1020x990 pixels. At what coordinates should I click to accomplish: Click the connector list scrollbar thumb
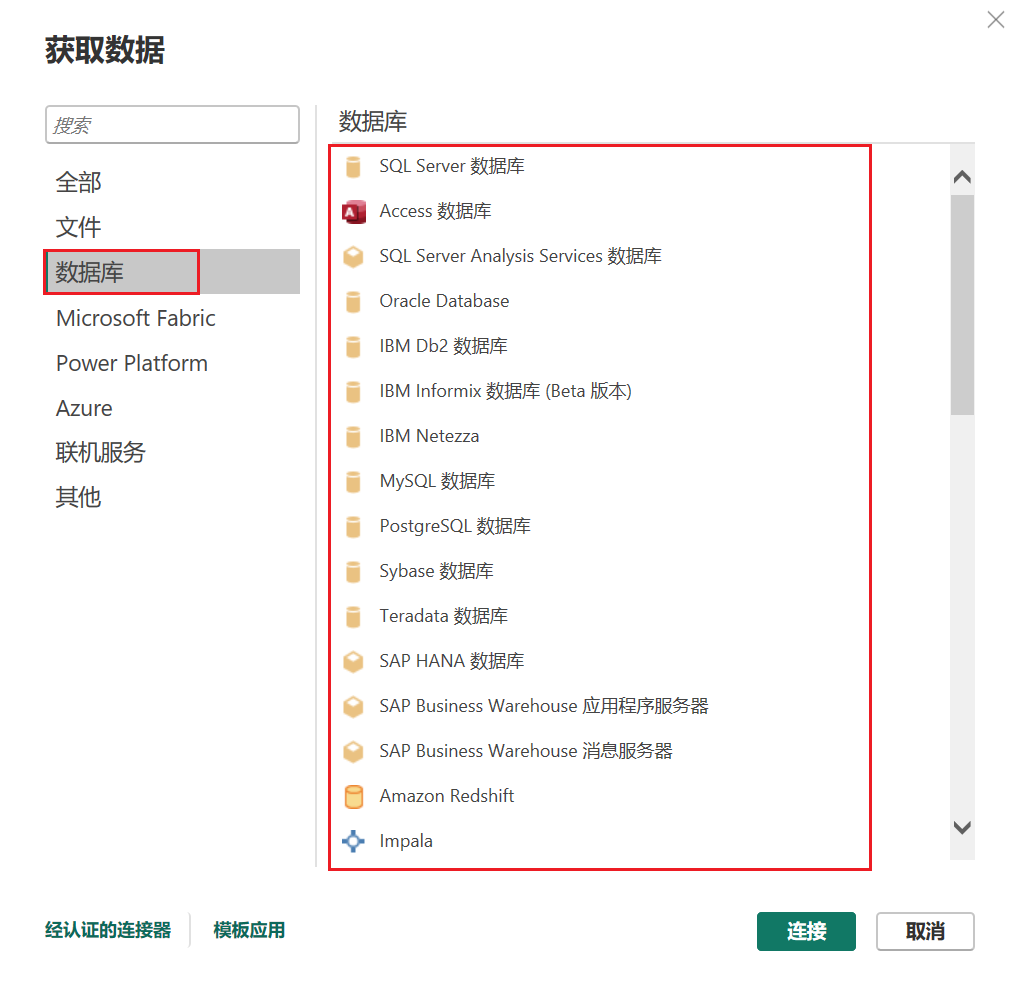962,305
